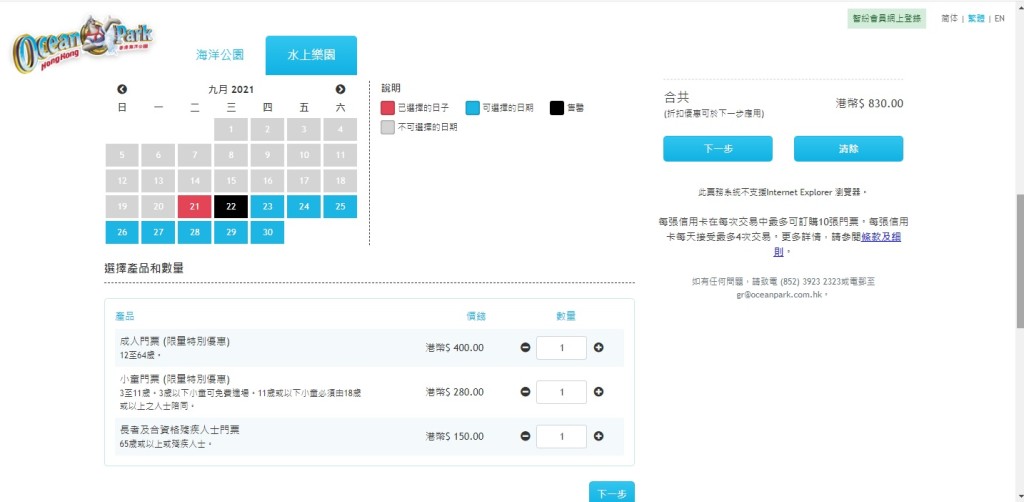
Task: Decrease adult ticket quantity
Action: 526,347
